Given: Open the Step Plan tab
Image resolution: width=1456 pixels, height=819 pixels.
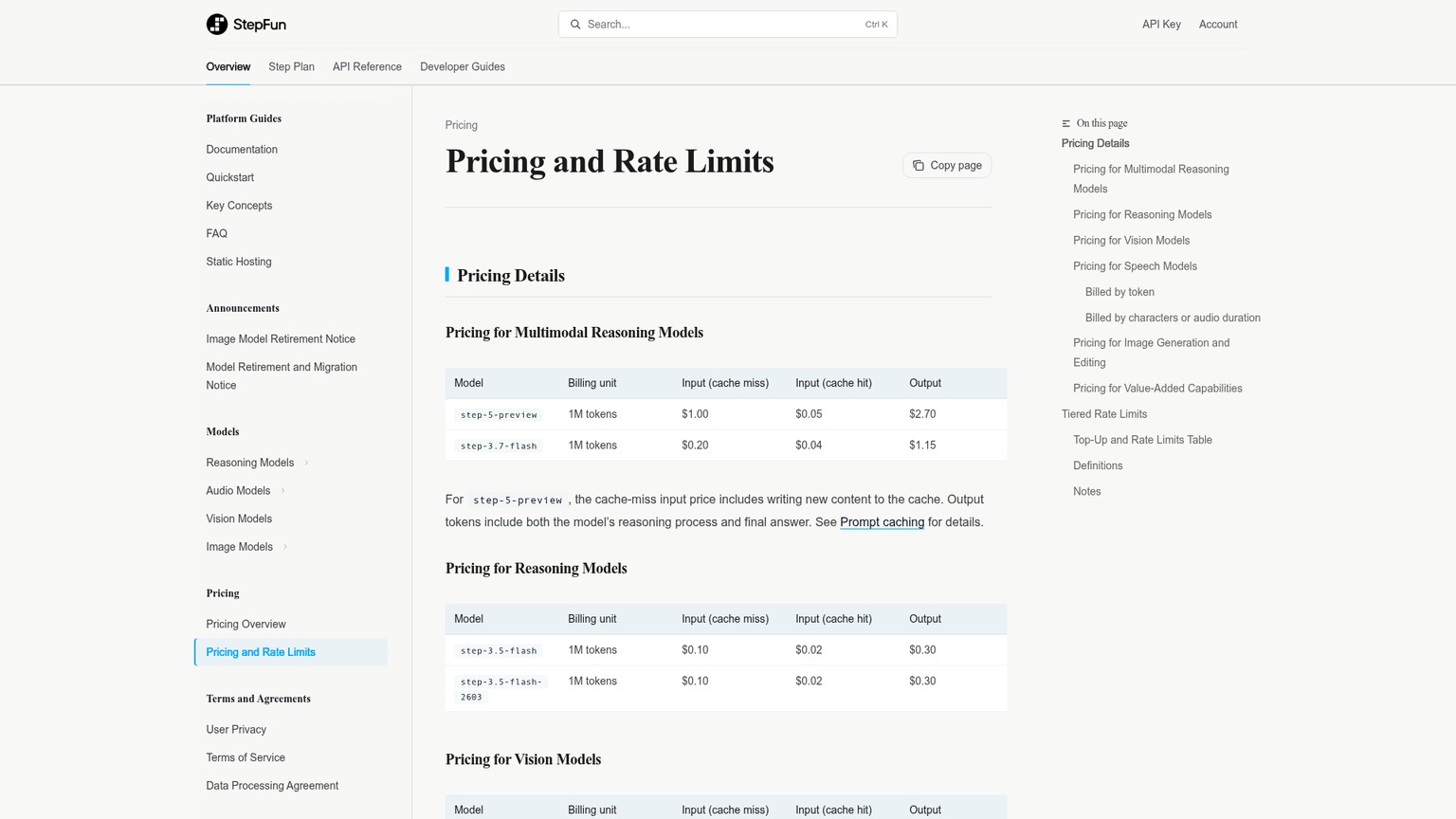Looking at the screenshot, I should pos(291,67).
